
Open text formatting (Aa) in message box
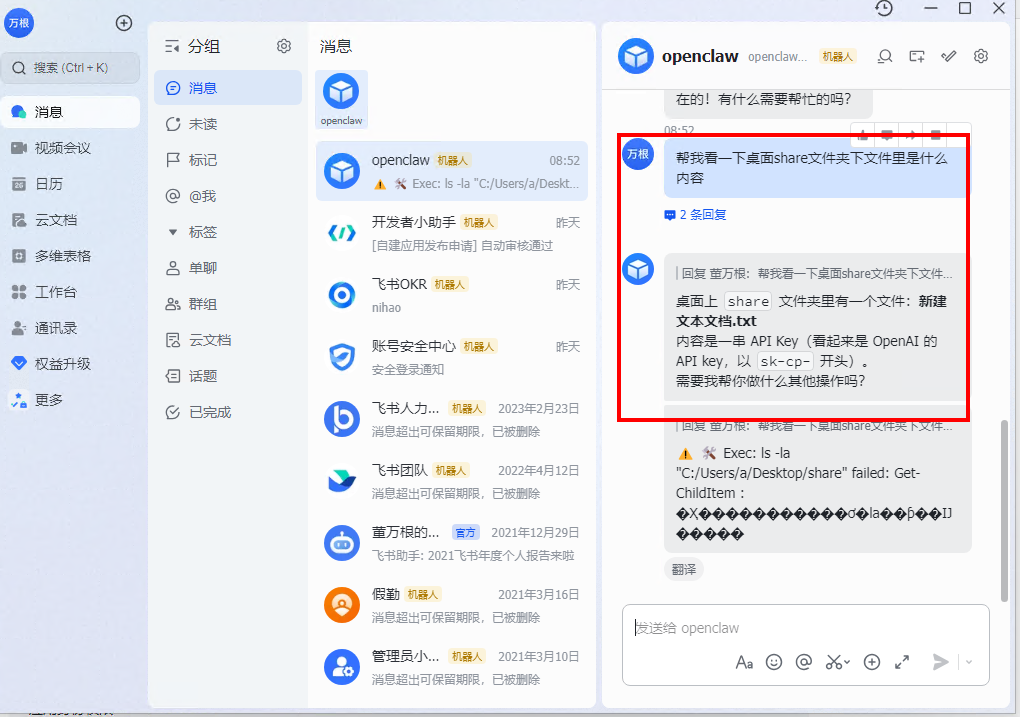pyautogui.click(x=744, y=662)
